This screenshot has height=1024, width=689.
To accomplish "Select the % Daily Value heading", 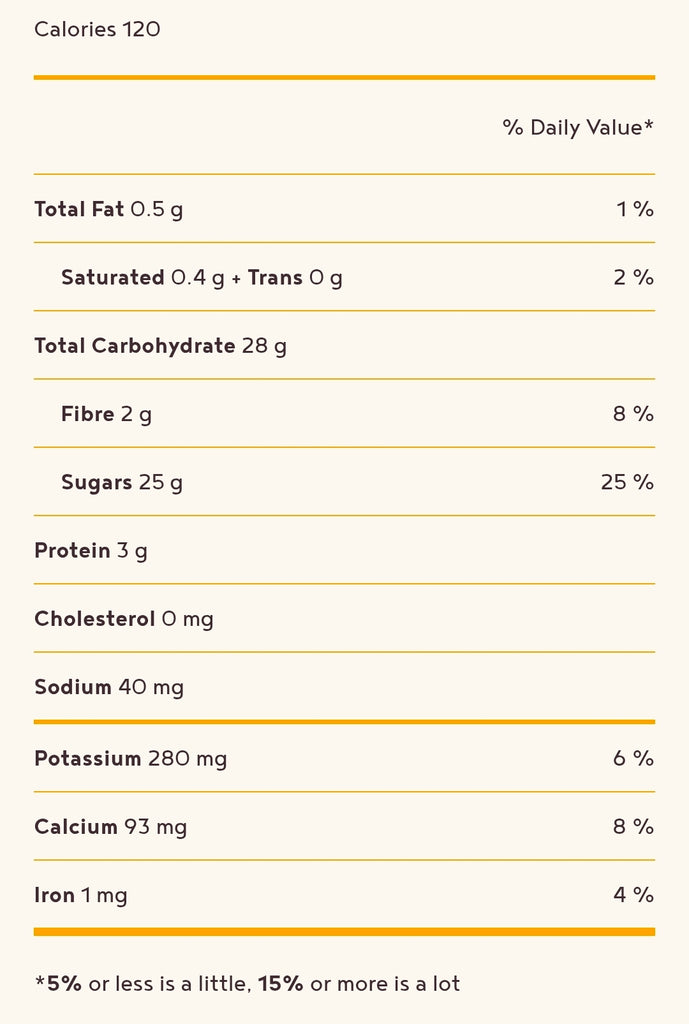I will tap(577, 128).
